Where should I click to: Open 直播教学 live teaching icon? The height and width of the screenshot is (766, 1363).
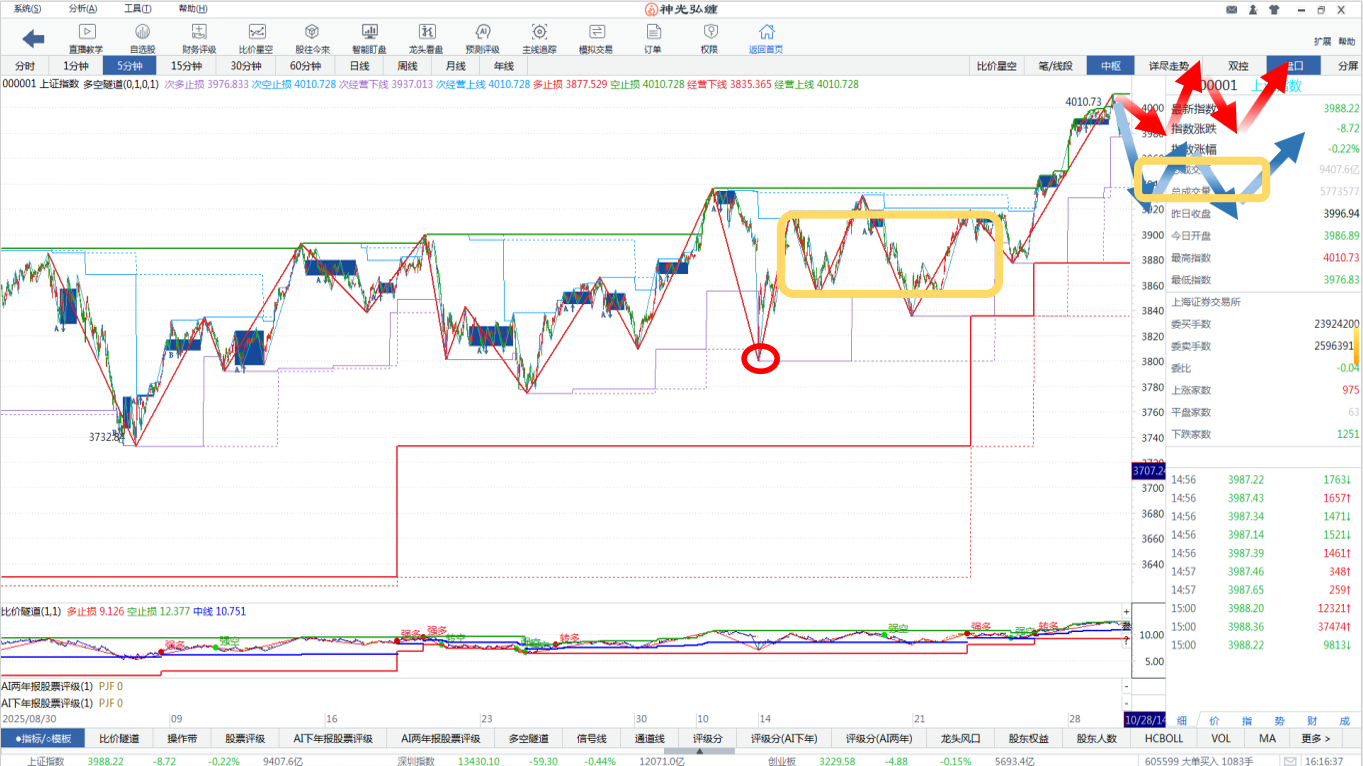click(86, 33)
